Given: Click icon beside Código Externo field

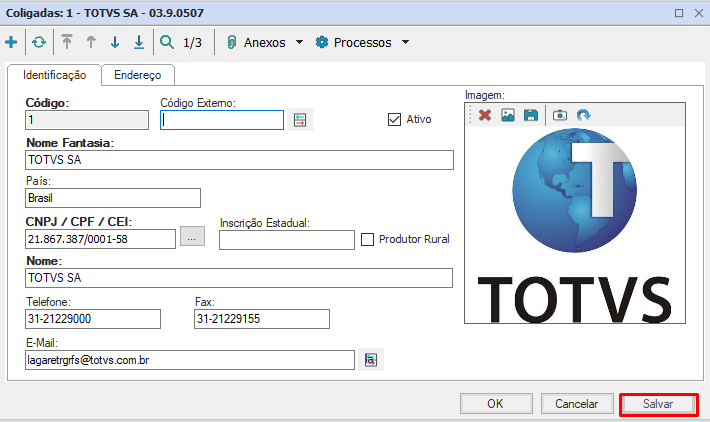Looking at the screenshot, I should click(300, 120).
